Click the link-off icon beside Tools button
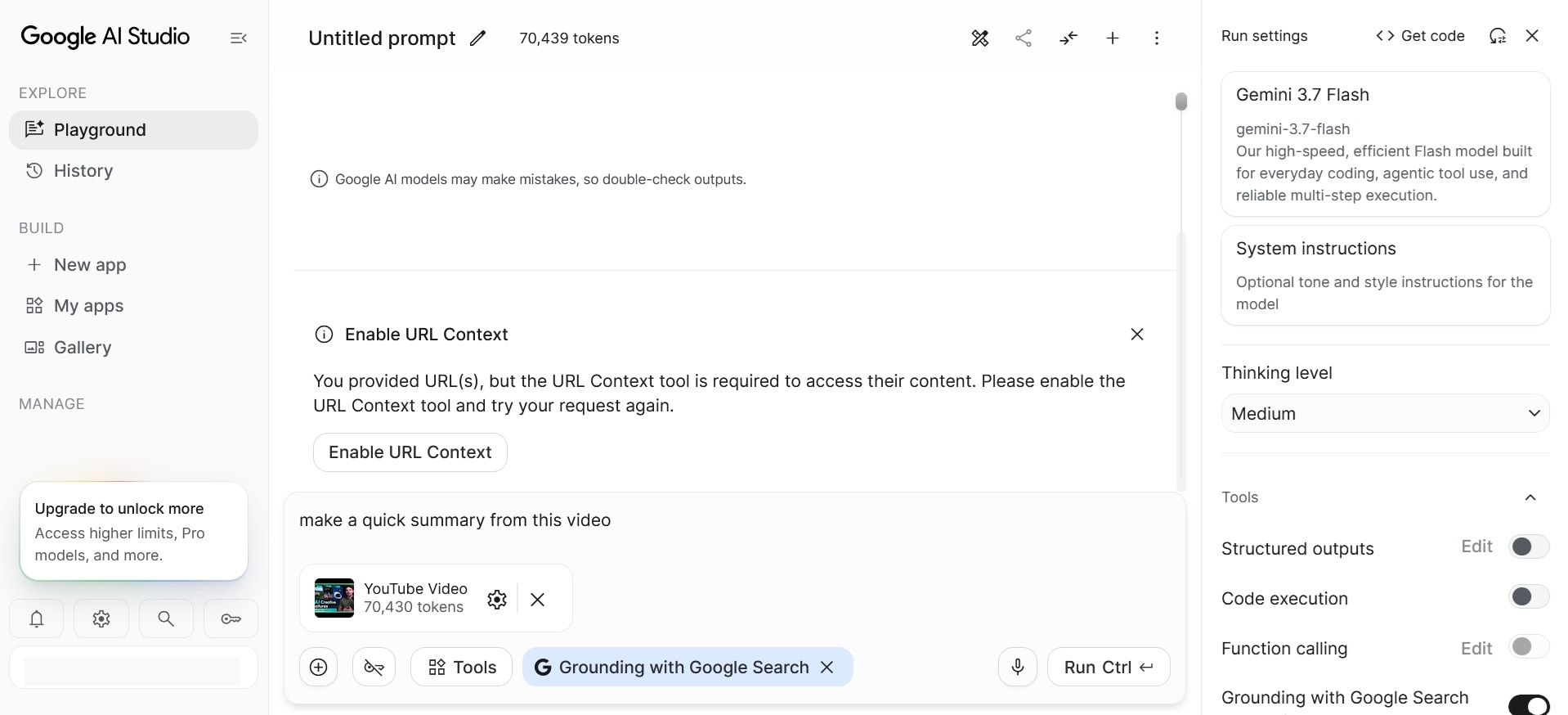 pos(374,668)
